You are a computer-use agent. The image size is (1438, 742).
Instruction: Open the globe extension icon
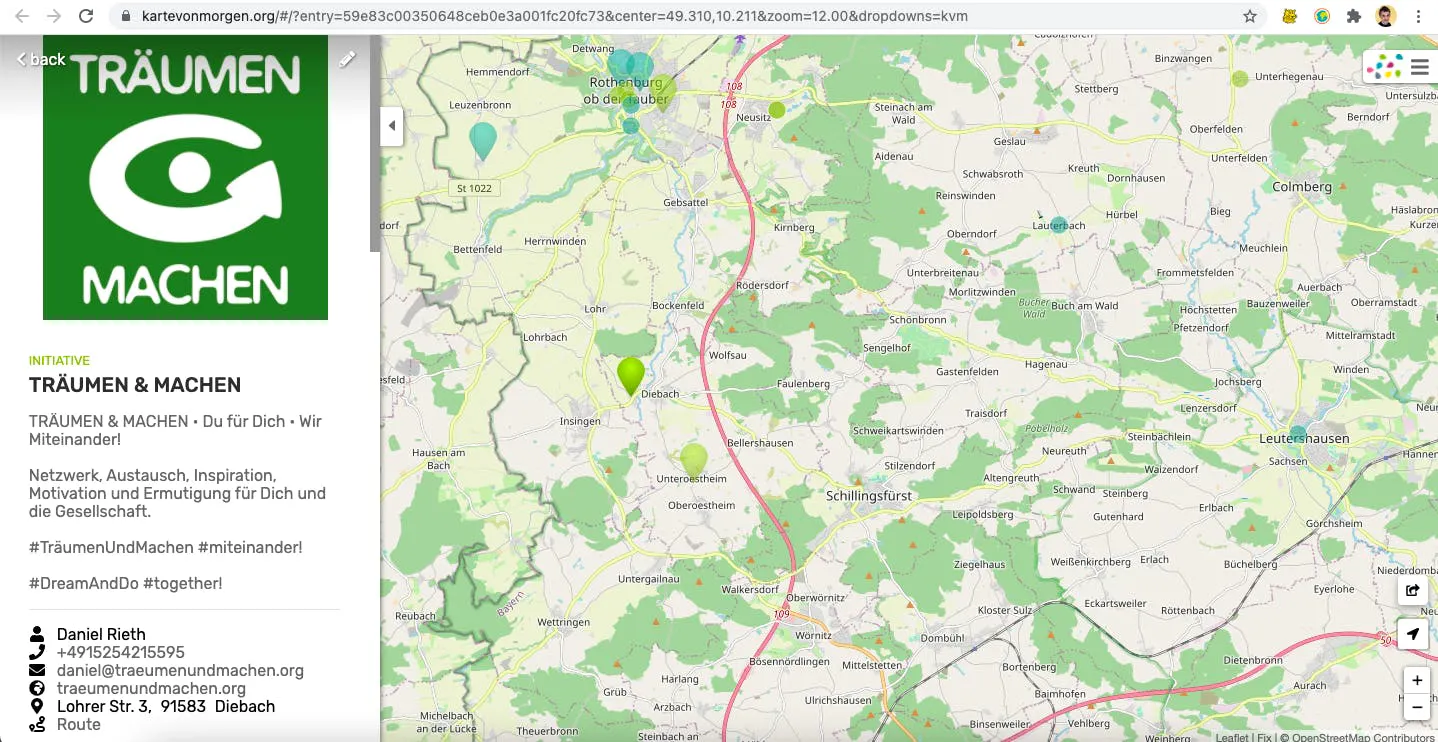[1322, 16]
